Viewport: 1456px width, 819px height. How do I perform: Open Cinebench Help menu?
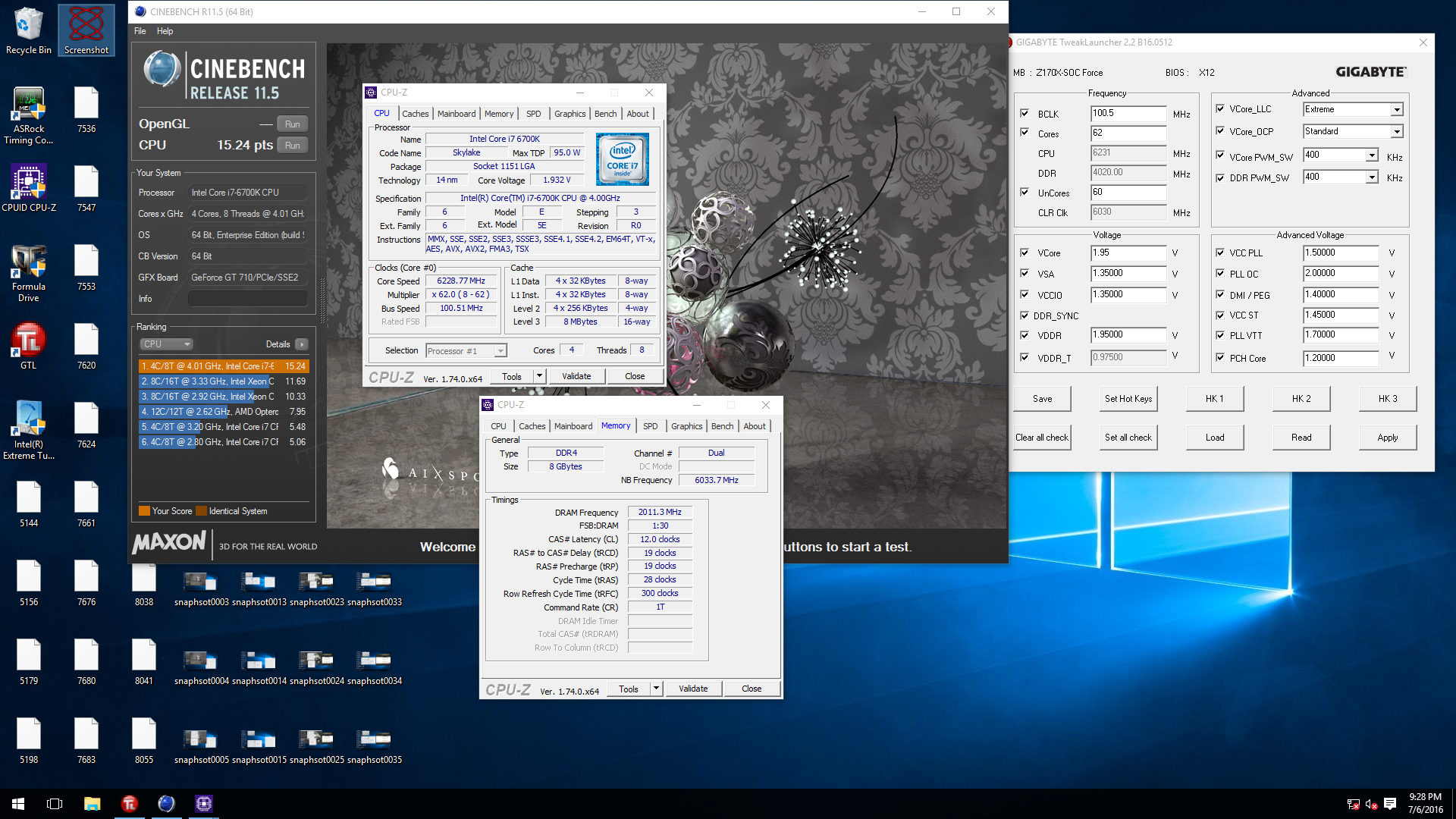coord(165,31)
